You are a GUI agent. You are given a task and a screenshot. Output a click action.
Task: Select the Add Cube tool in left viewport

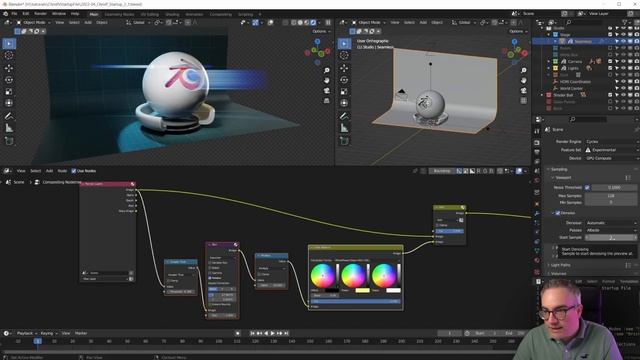tap(9, 141)
